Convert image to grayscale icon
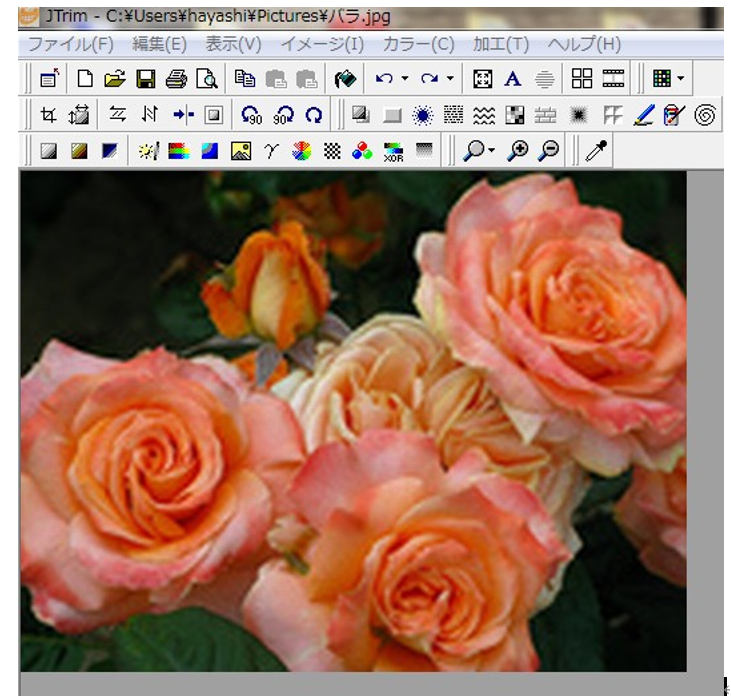Viewport: 731px width, 700px height. [x=48, y=151]
